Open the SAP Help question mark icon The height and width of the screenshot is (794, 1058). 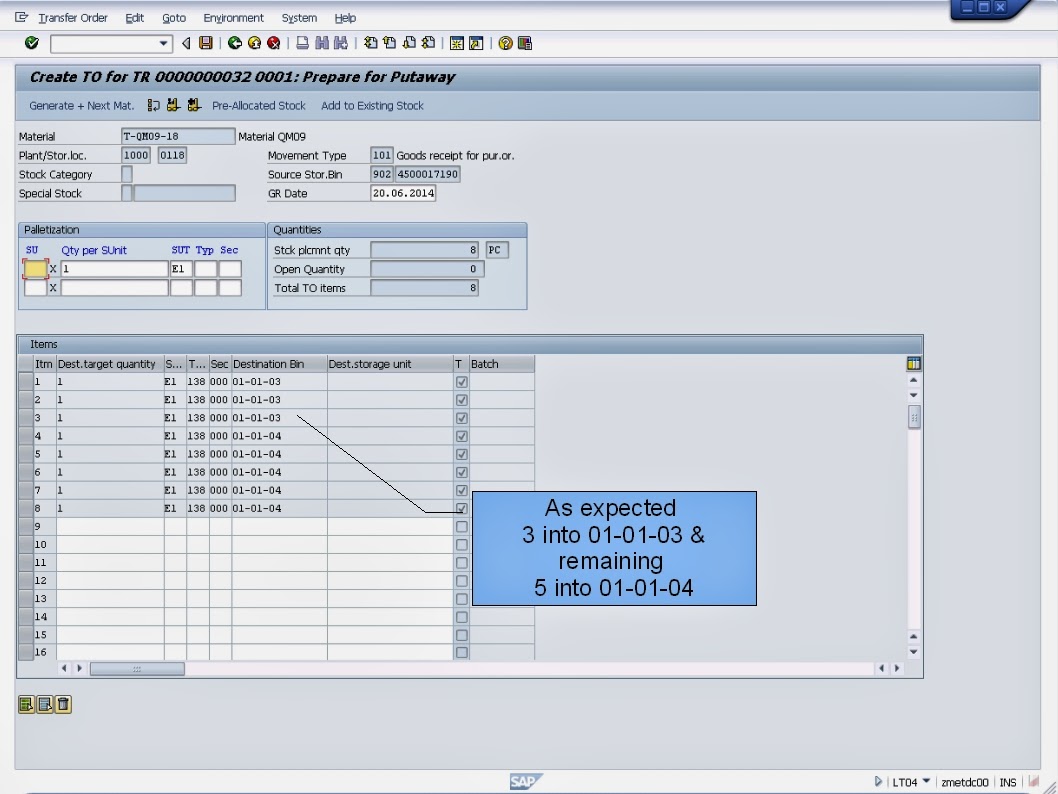[x=505, y=43]
